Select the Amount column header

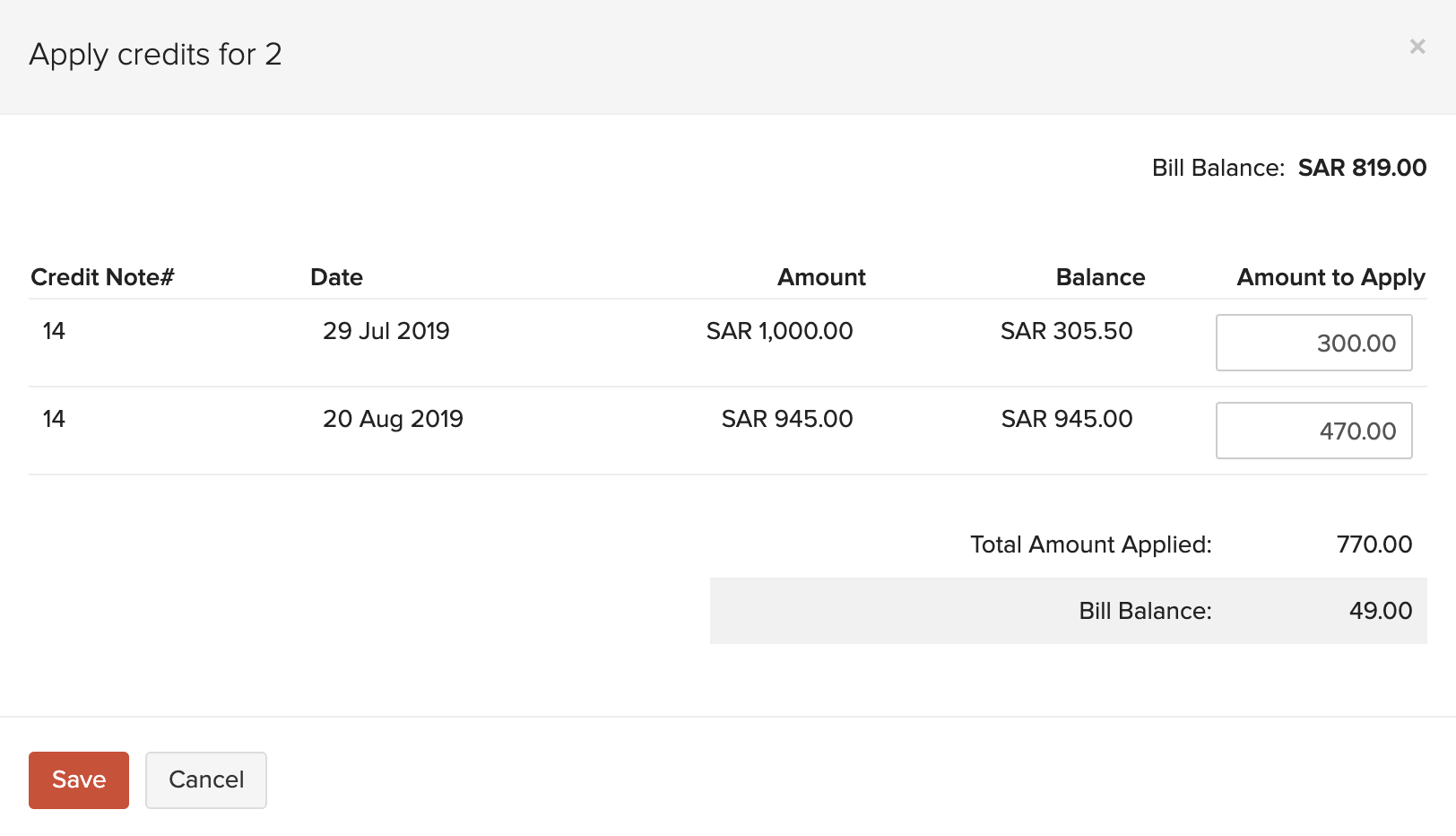821,277
